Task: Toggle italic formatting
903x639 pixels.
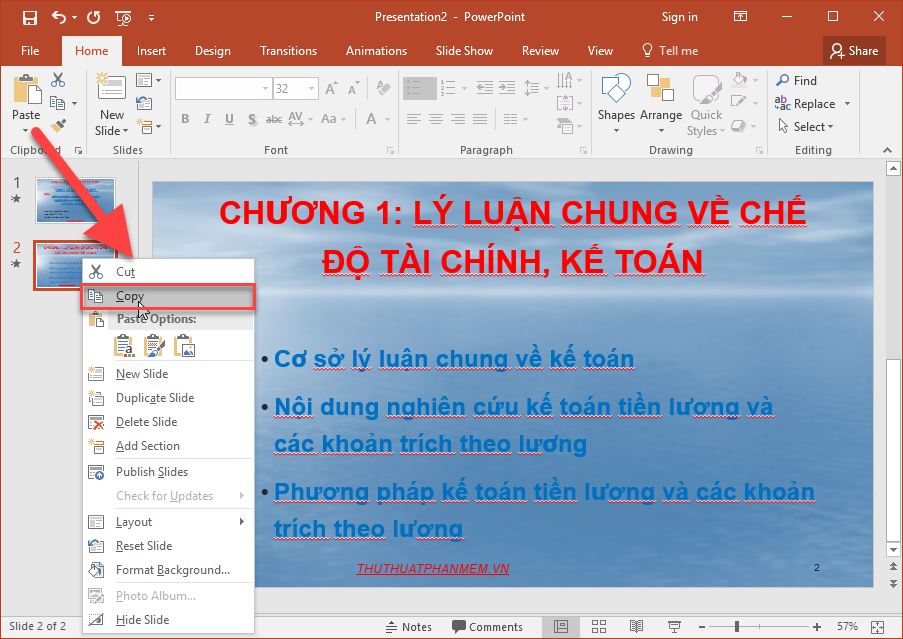Action: 207,118
